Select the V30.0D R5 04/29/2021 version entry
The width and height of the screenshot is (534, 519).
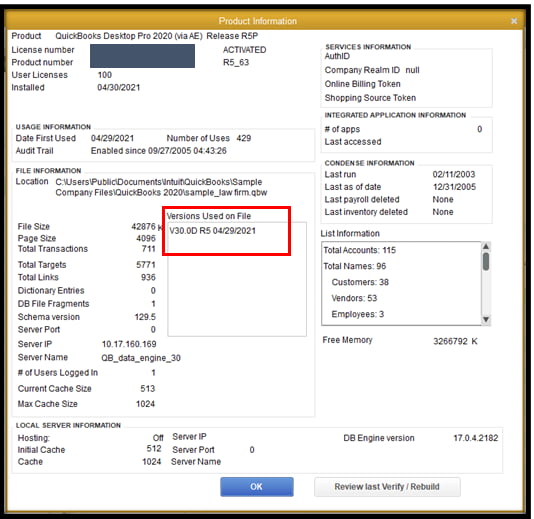(x=213, y=231)
